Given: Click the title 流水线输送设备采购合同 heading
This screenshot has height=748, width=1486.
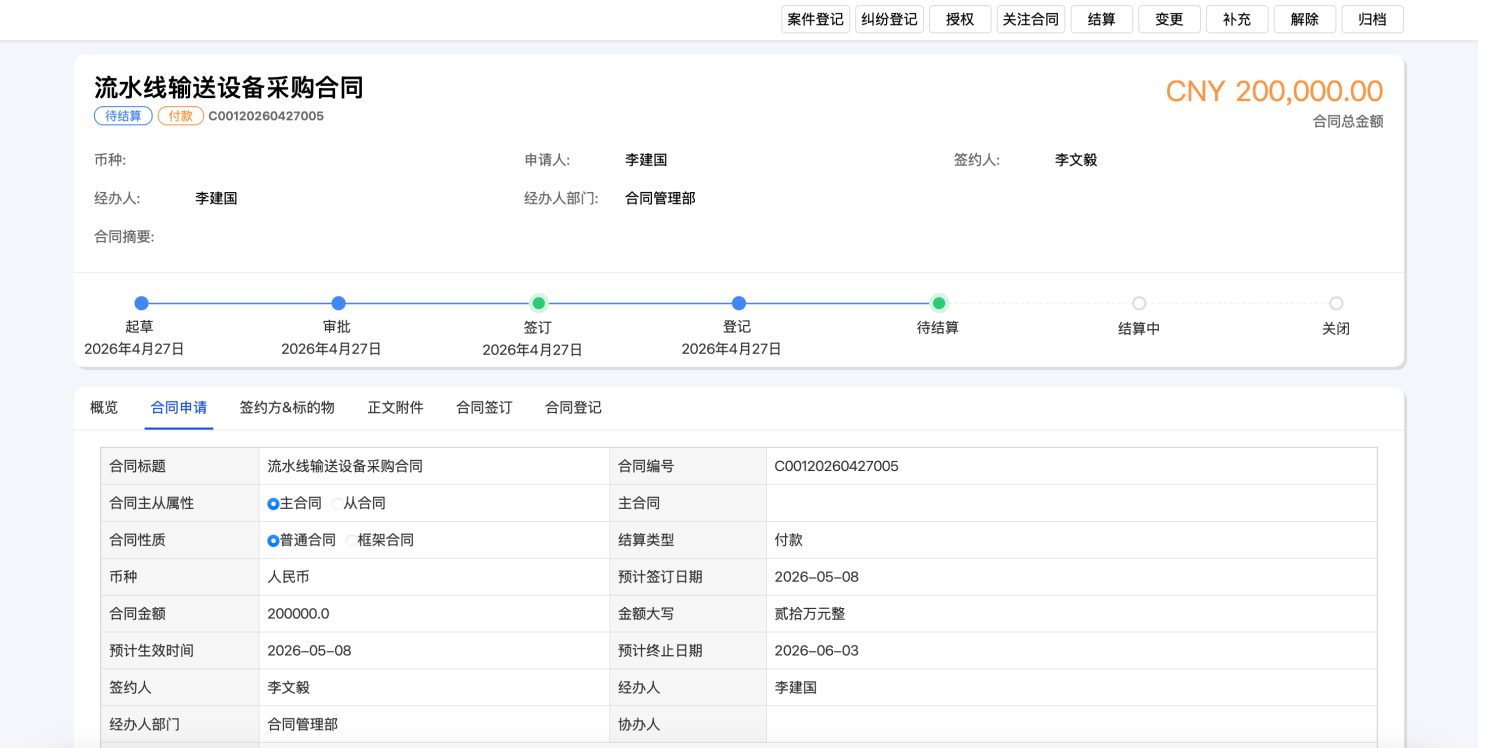Looking at the screenshot, I should tap(229, 88).
